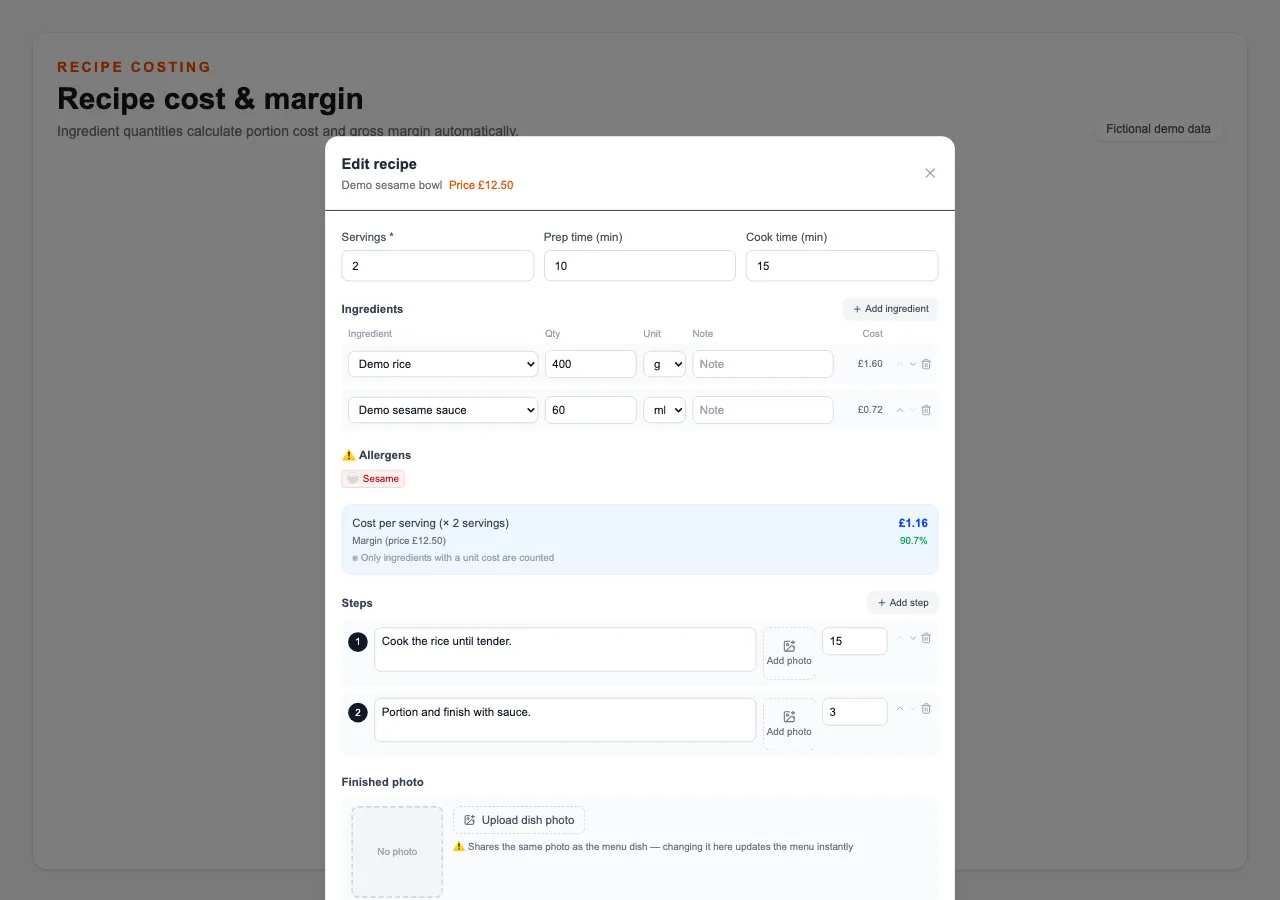Click Upload dish photo button
Image resolution: width=1280 pixels, height=900 pixels.
click(x=519, y=820)
